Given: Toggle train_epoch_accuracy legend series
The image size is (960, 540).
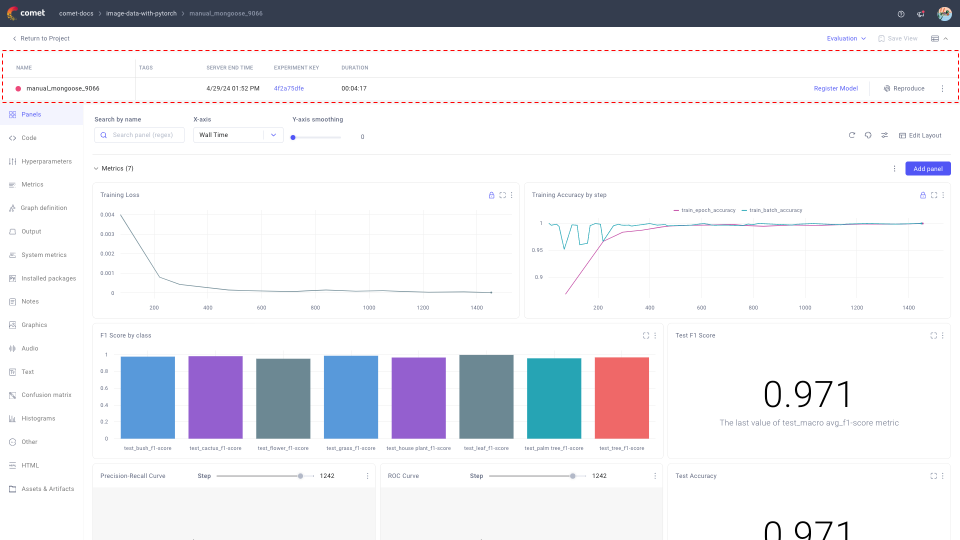Looking at the screenshot, I should [705, 210].
